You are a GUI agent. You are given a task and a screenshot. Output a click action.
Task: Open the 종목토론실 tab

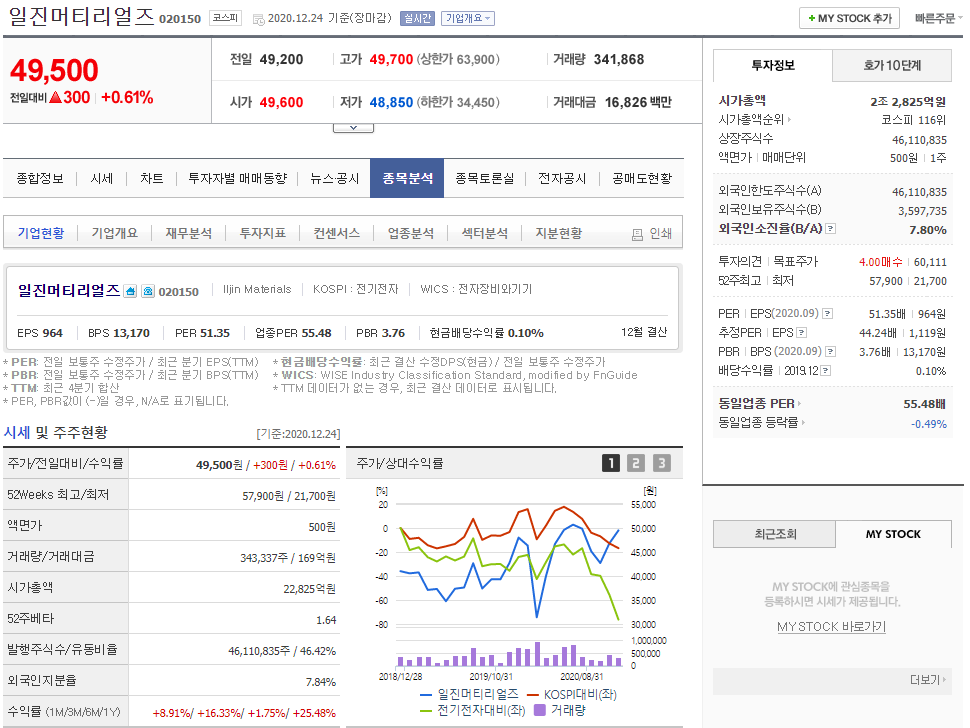pyautogui.click(x=484, y=179)
